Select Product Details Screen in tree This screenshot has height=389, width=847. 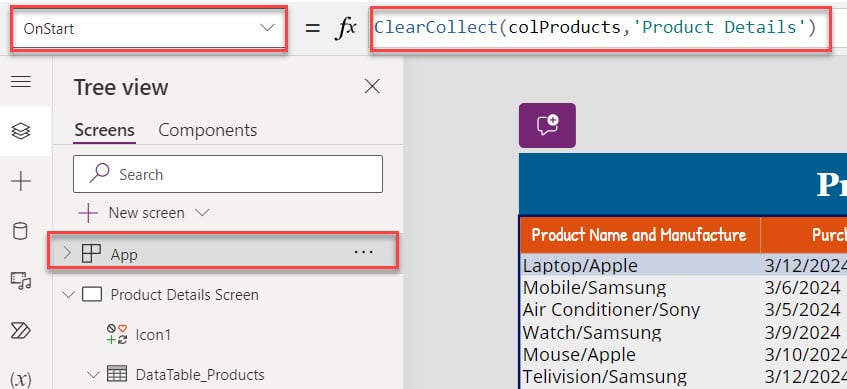[x=184, y=295]
